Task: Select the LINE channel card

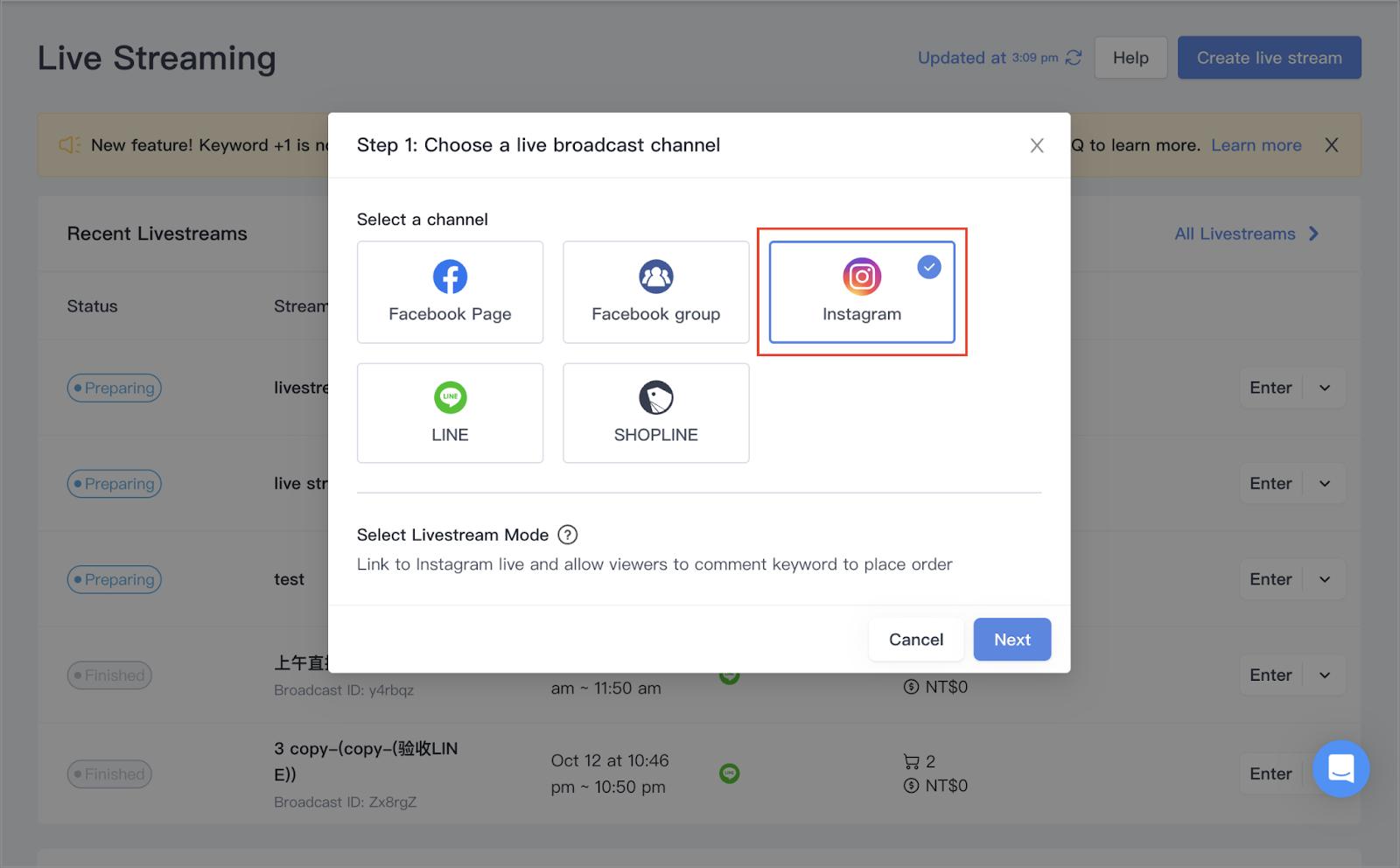Action: 450,413
